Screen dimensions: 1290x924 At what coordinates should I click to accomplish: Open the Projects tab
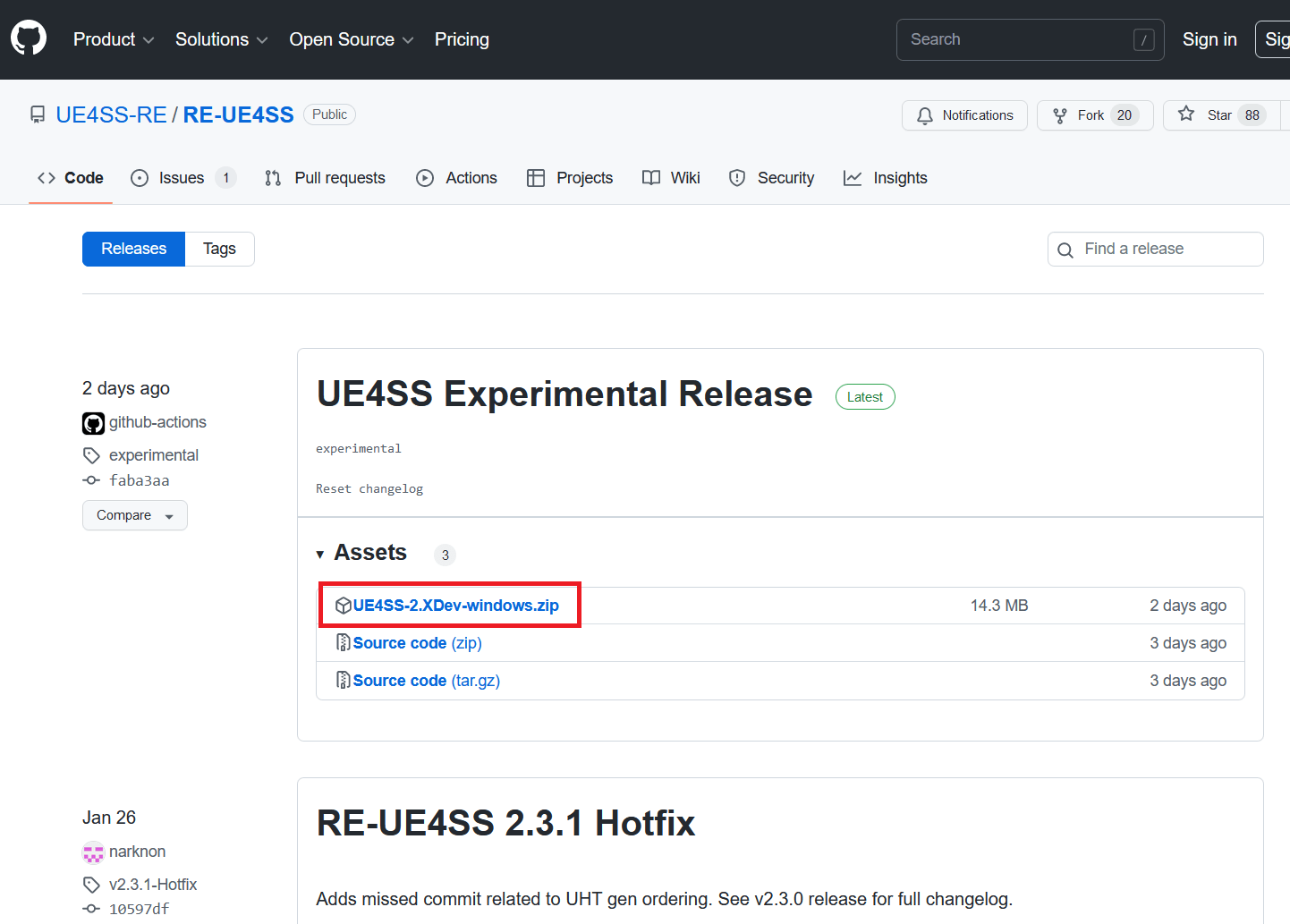[x=570, y=178]
